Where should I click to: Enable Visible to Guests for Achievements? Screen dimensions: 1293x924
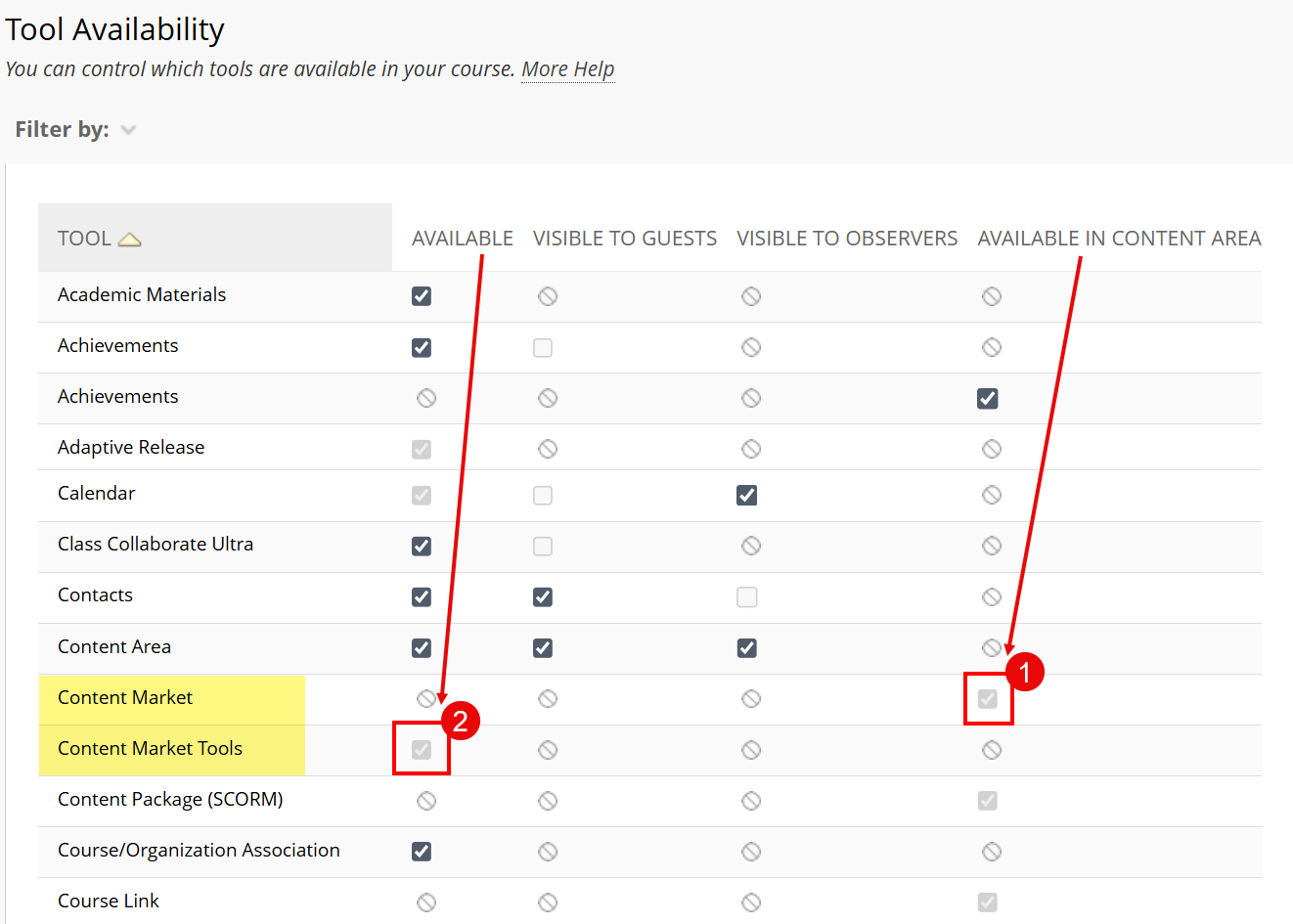pyautogui.click(x=543, y=347)
